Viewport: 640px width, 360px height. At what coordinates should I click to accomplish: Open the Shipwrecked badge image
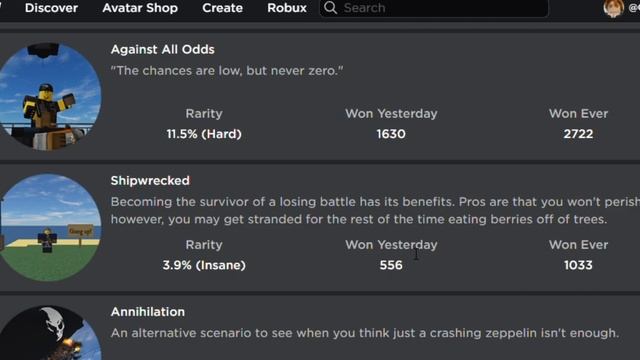pyautogui.click(x=49, y=228)
